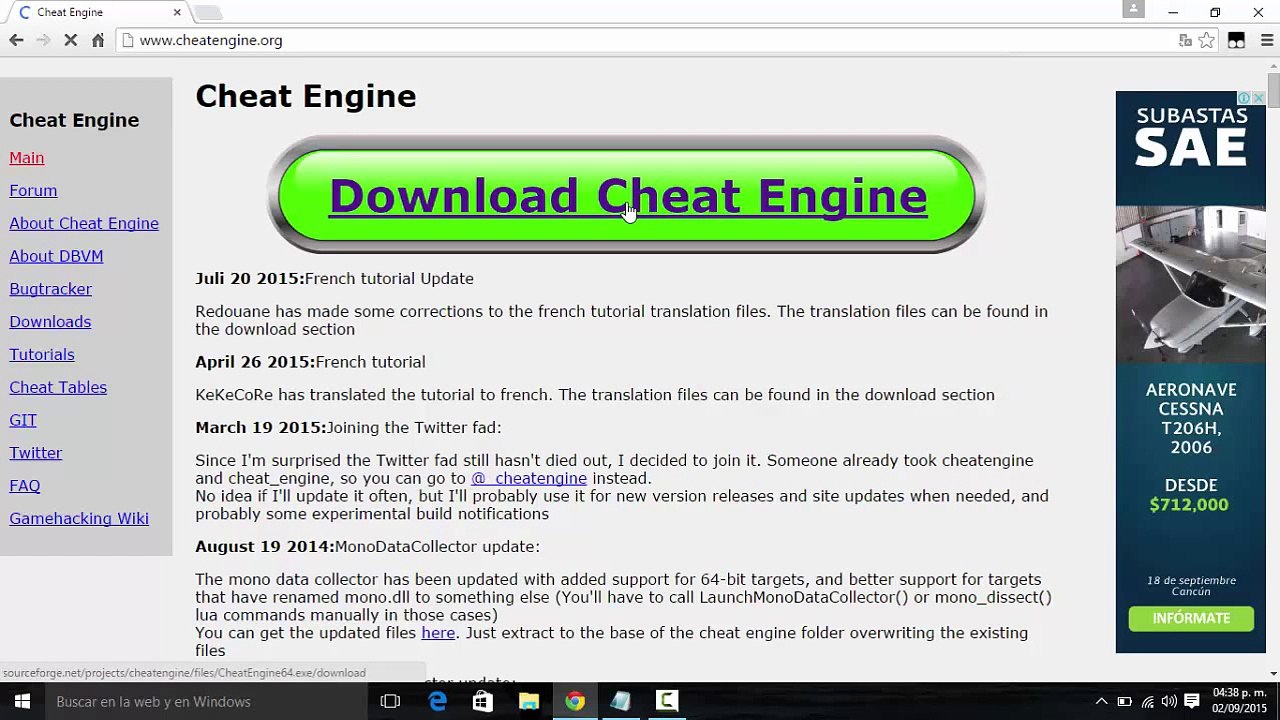Viewport: 1280px width, 720px height.
Task: Follow the @_cheatengine Twitter link
Action: 529,478
